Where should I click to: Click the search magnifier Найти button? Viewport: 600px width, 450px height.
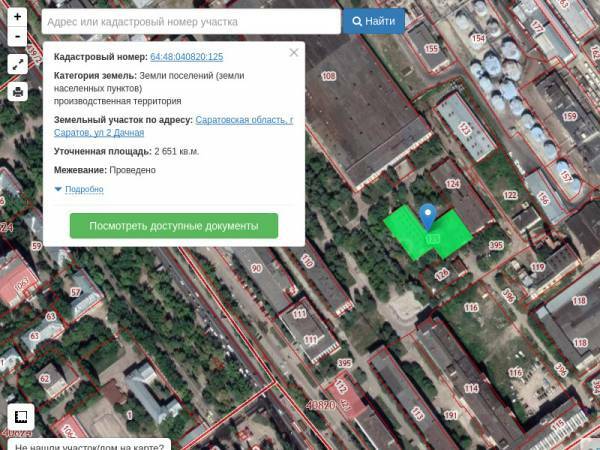tap(373, 21)
